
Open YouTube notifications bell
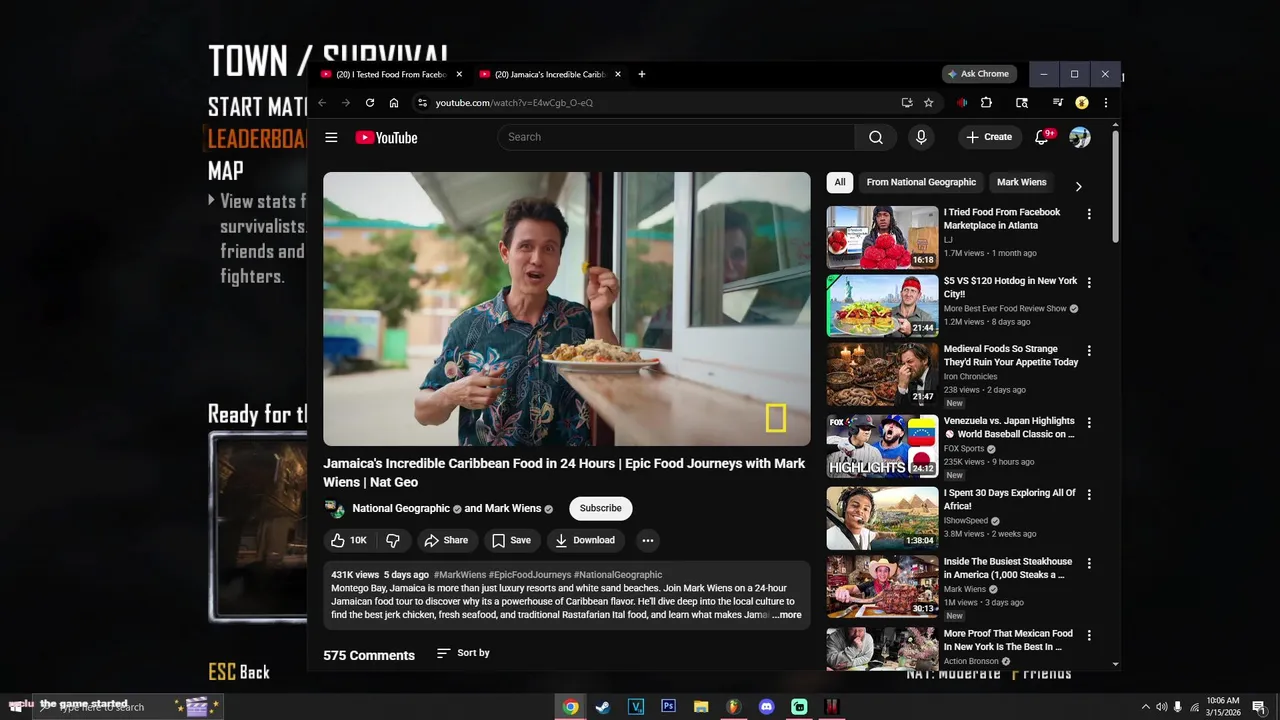click(x=1042, y=137)
